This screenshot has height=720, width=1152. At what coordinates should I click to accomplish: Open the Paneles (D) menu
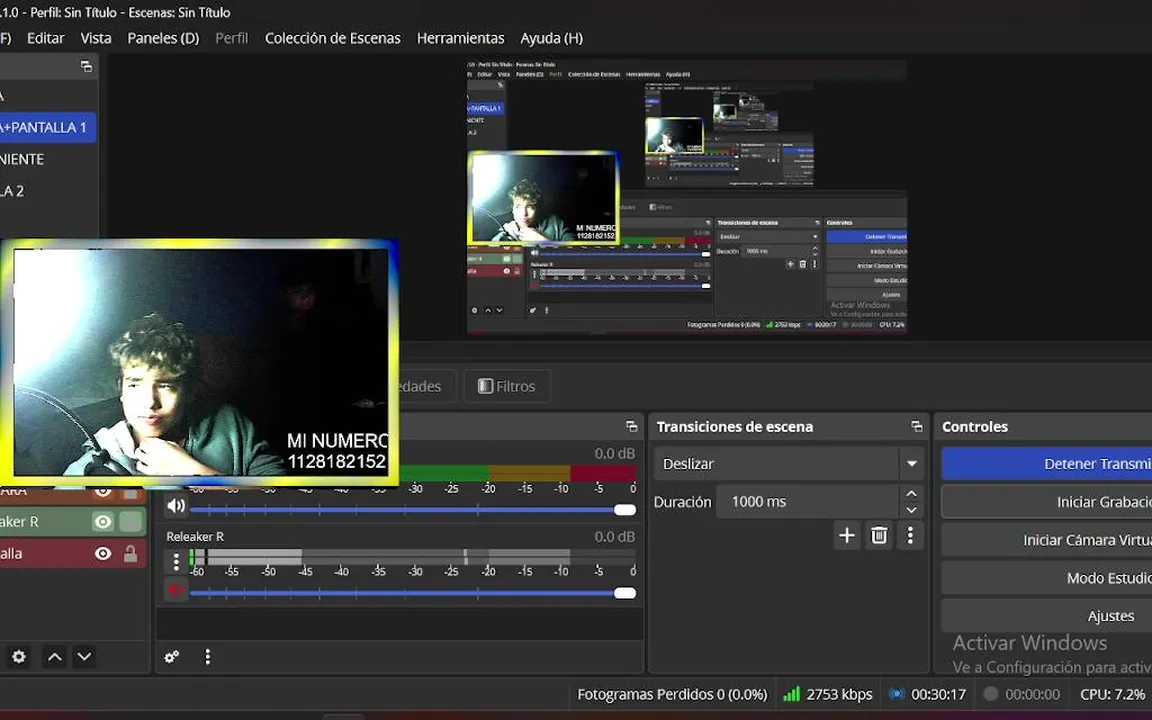tap(163, 38)
